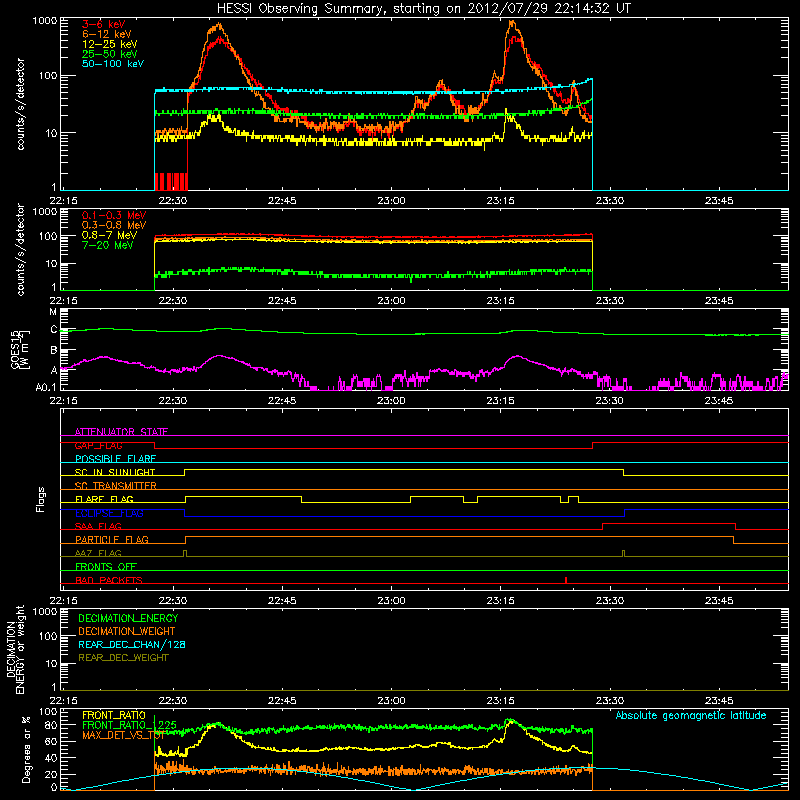Select the ECLIPSE_FLAG label
This screenshot has width=800, height=800.
pyautogui.click(x=109, y=513)
